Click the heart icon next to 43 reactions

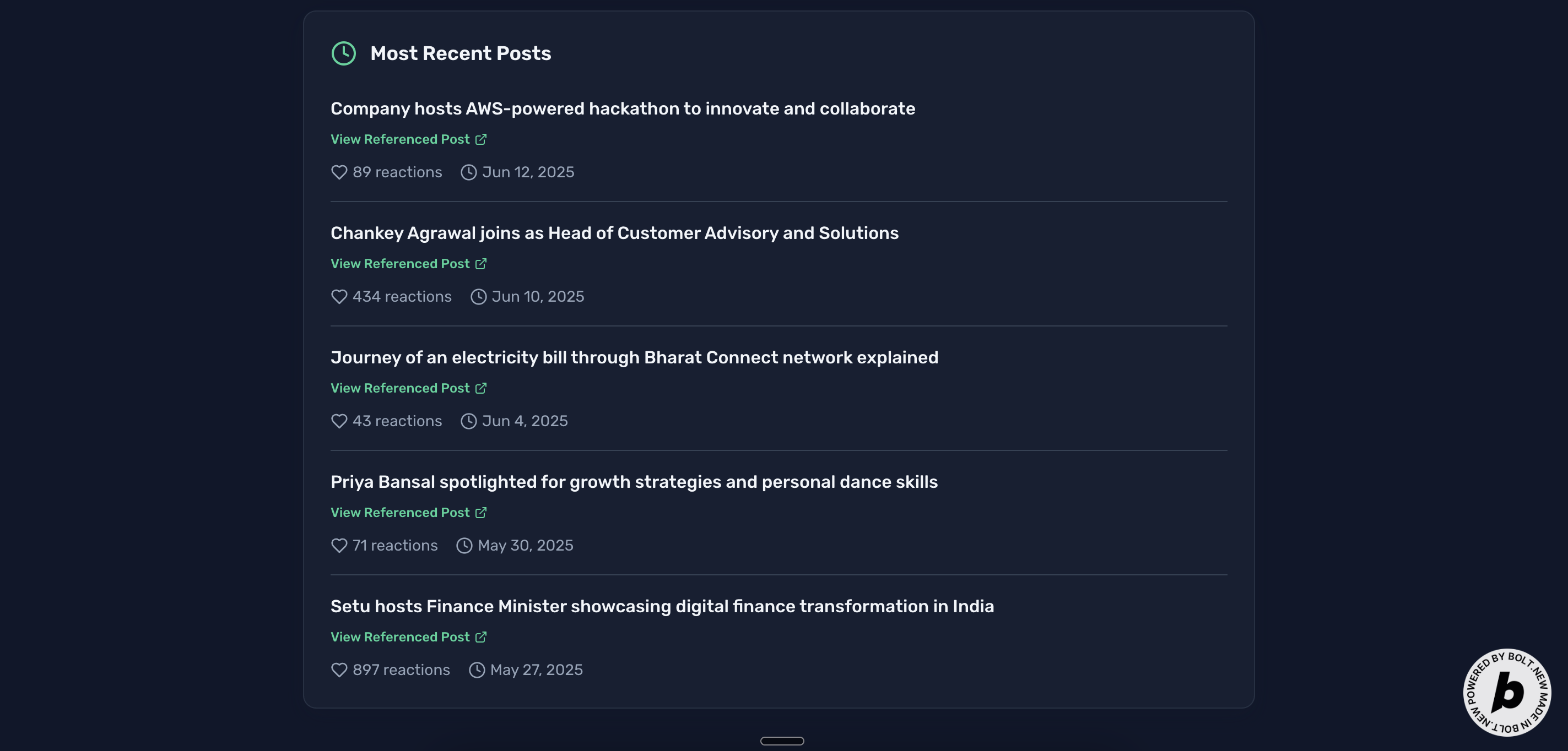339,421
